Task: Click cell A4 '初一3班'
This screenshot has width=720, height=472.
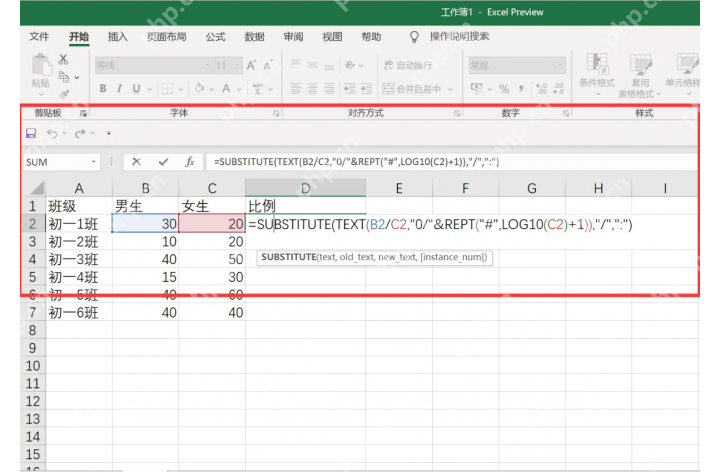Action: tap(79, 259)
